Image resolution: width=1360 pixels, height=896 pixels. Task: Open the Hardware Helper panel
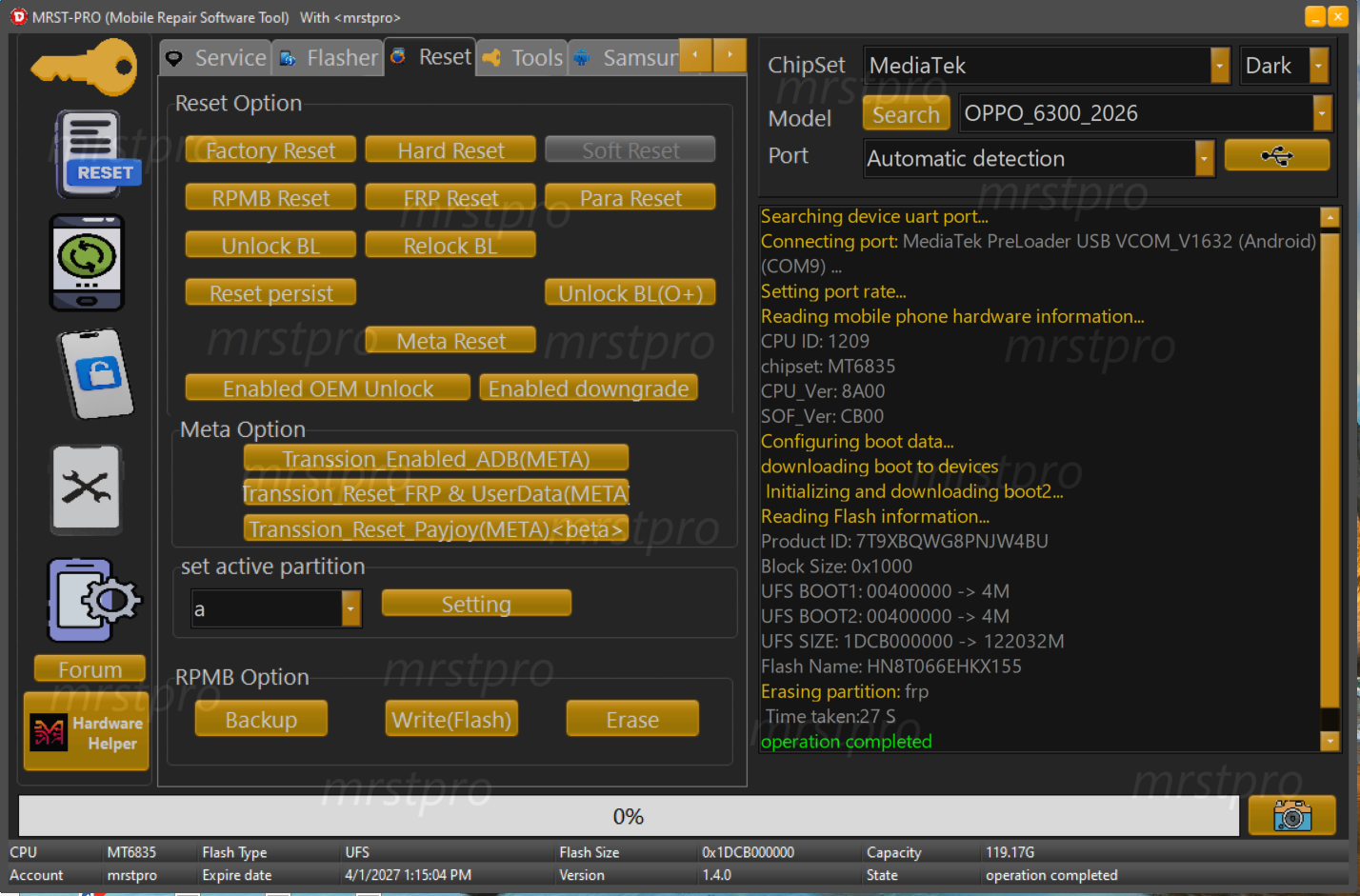[87, 732]
